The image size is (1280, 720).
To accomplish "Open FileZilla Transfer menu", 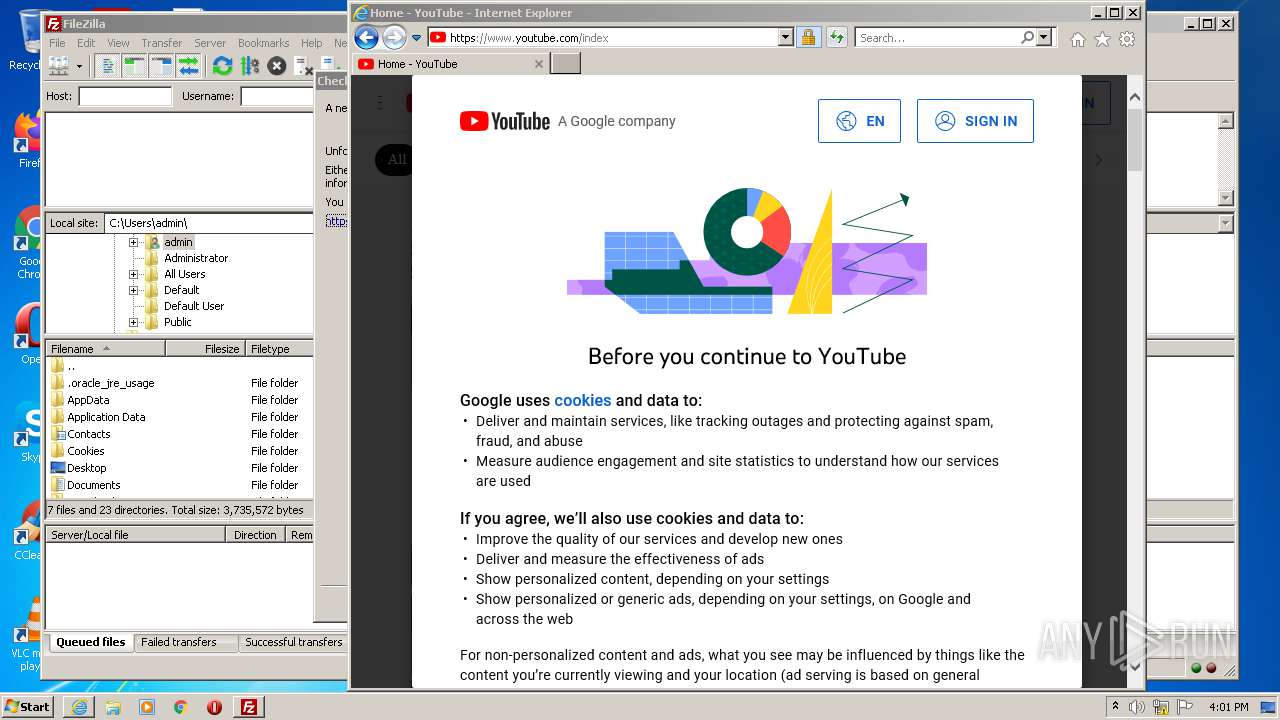I will click(161, 43).
